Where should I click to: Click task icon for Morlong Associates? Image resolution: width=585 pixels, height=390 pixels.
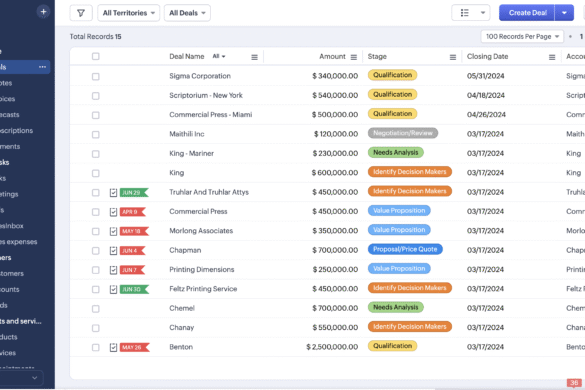point(113,231)
